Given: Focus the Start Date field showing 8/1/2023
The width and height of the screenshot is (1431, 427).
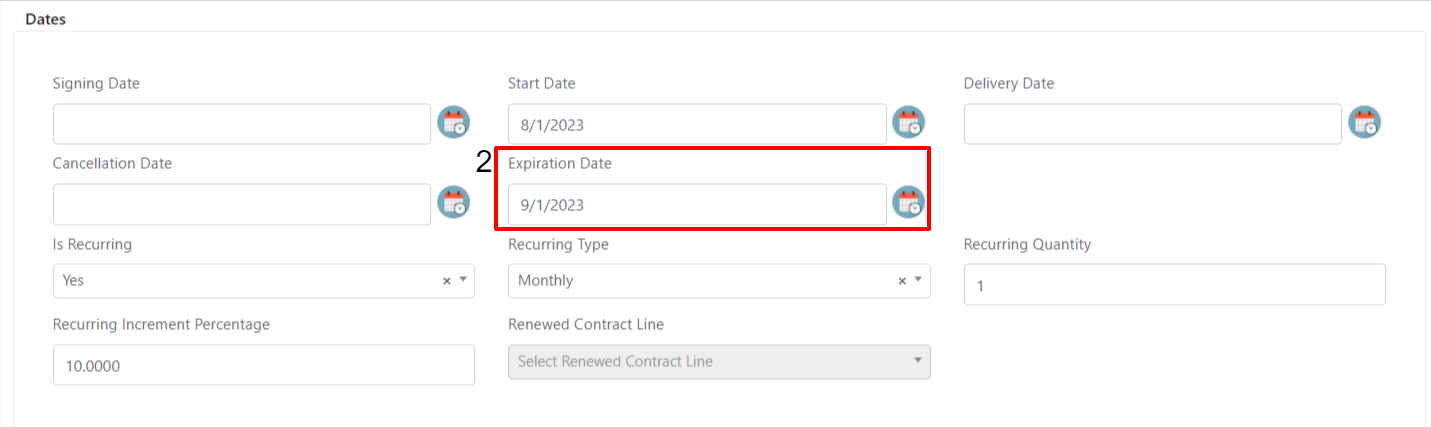Looking at the screenshot, I should coord(697,124).
